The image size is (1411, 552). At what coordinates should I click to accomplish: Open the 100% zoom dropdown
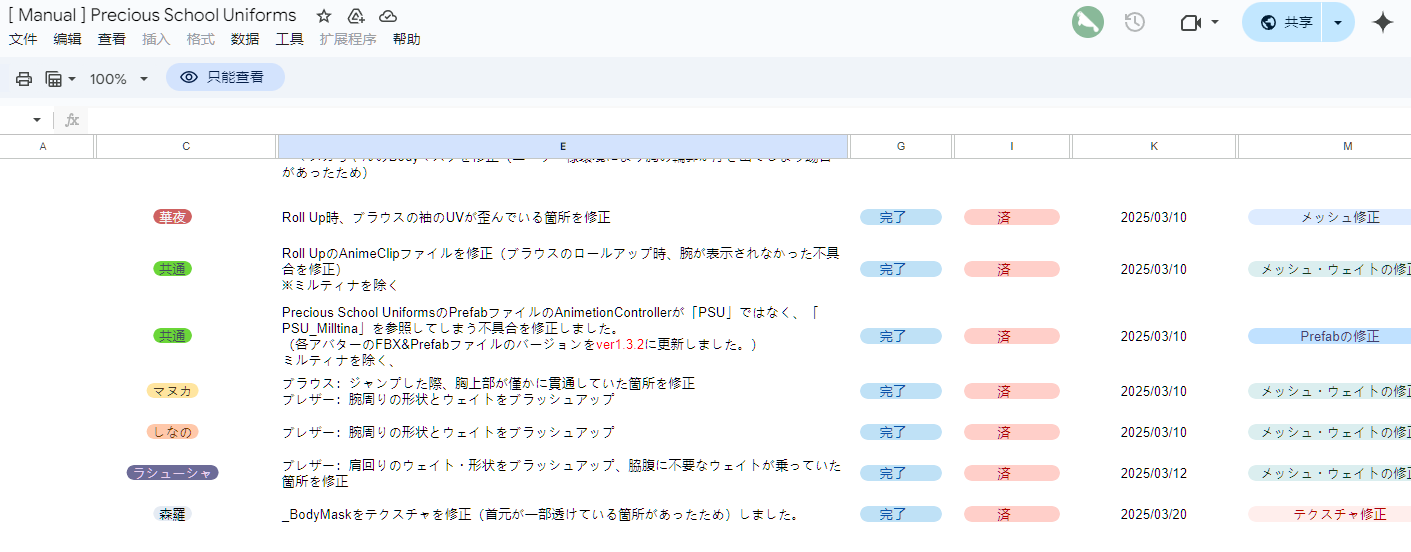(x=118, y=78)
